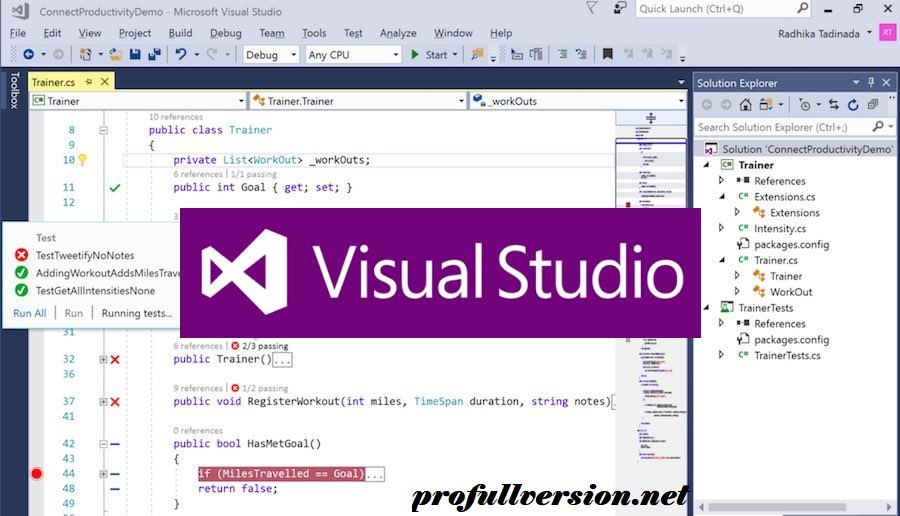This screenshot has height=516, width=900.
Task: Pin the Trainer.cs tab
Action: click(x=88, y=82)
